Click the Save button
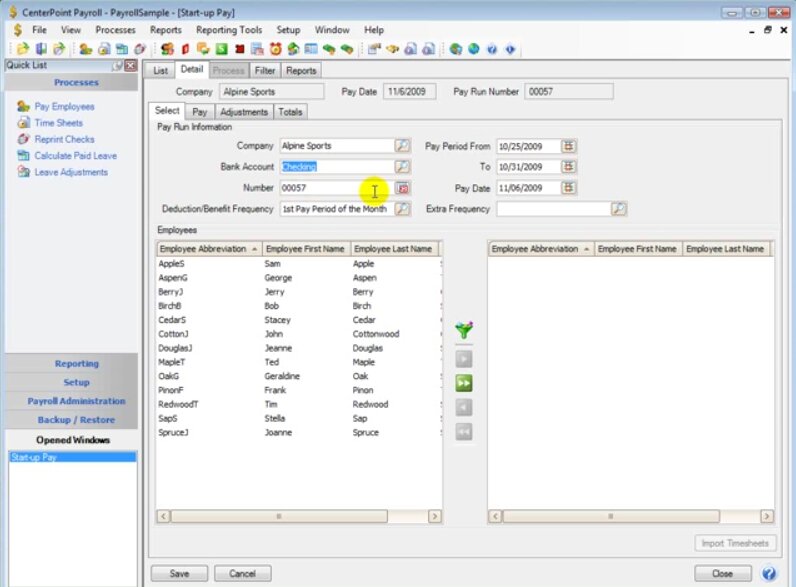The width and height of the screenshot is (796, 587). (x=179, y=573)
